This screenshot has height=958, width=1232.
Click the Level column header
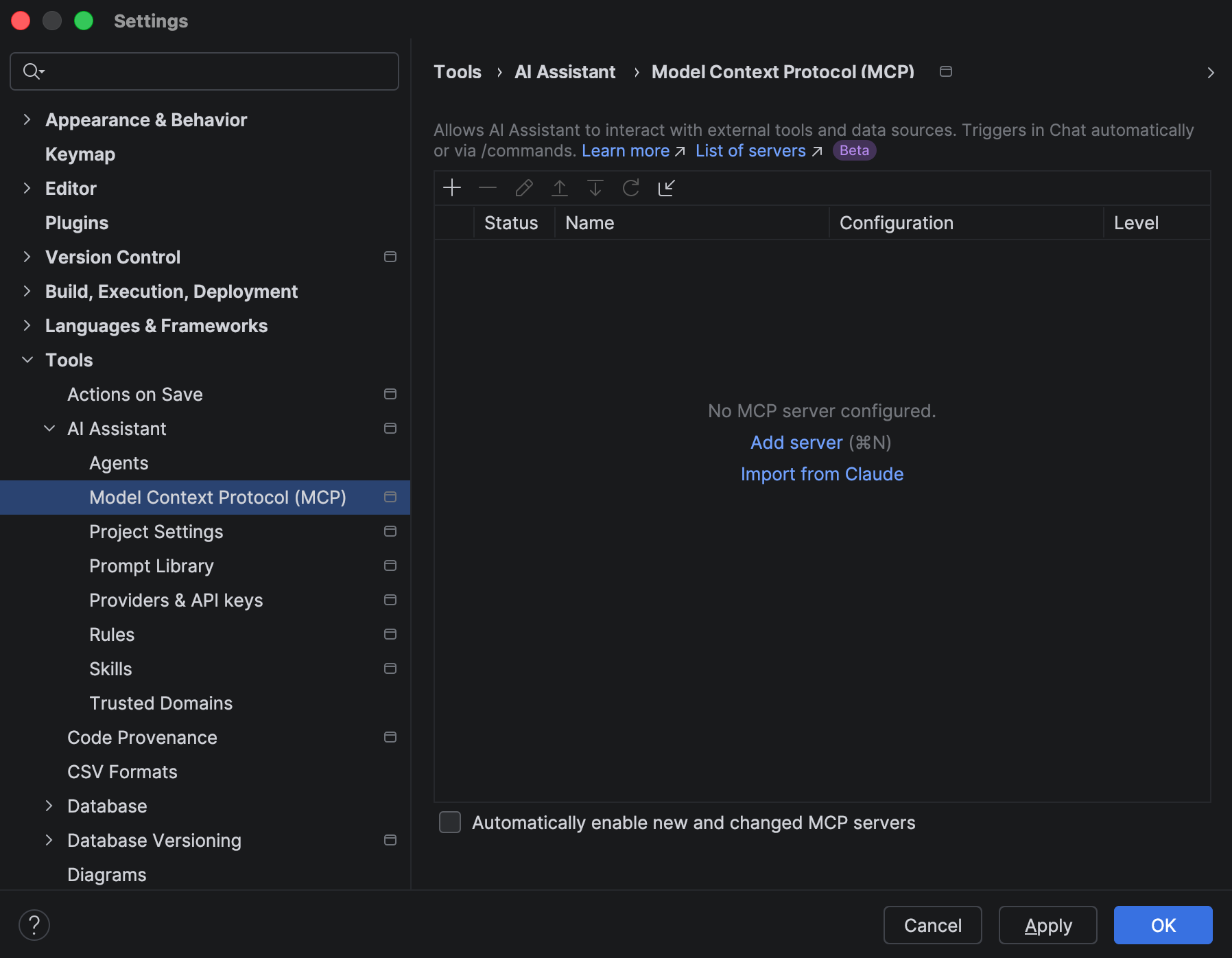pos(1157,223)
